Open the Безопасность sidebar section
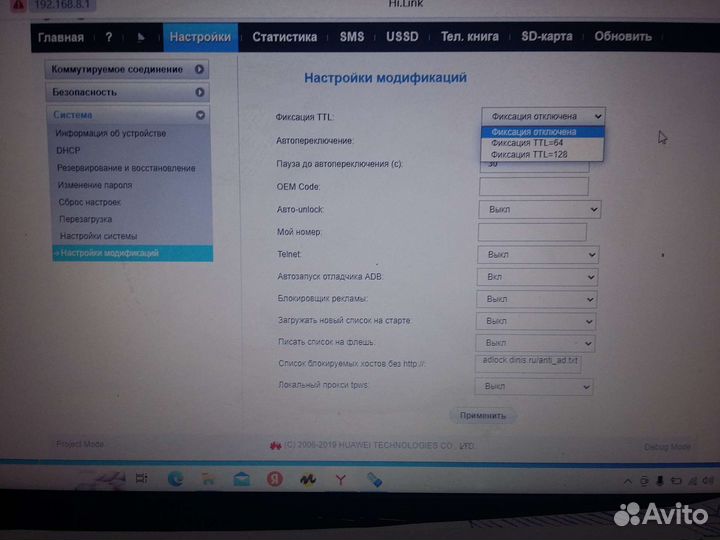The width and height of the screenshot is (720, 540). tap(127, 92)
